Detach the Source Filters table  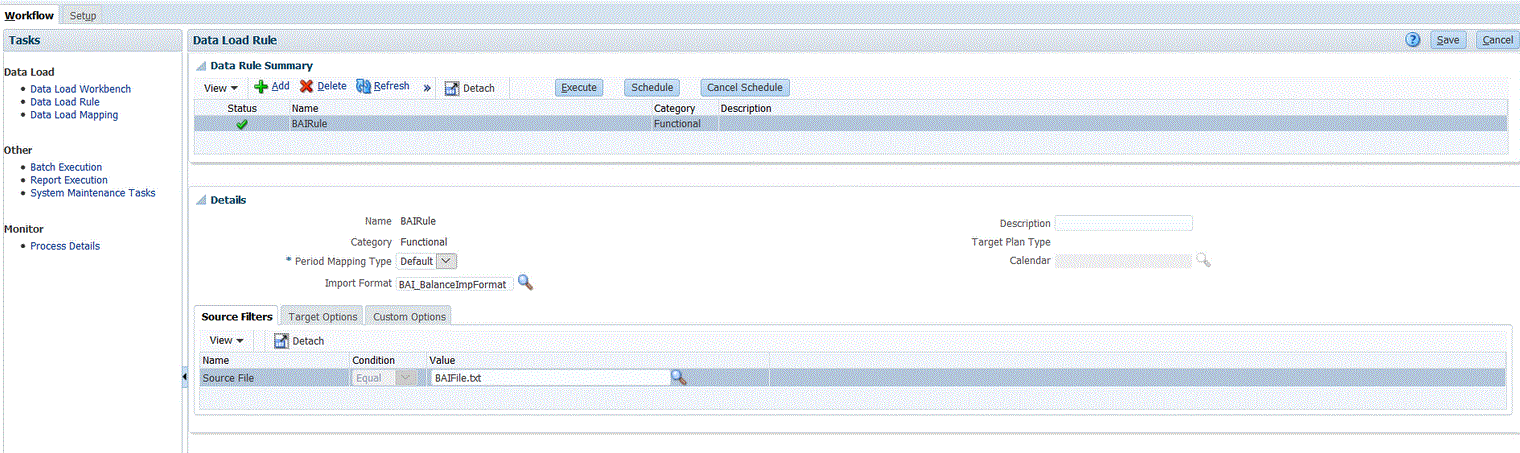299,341
